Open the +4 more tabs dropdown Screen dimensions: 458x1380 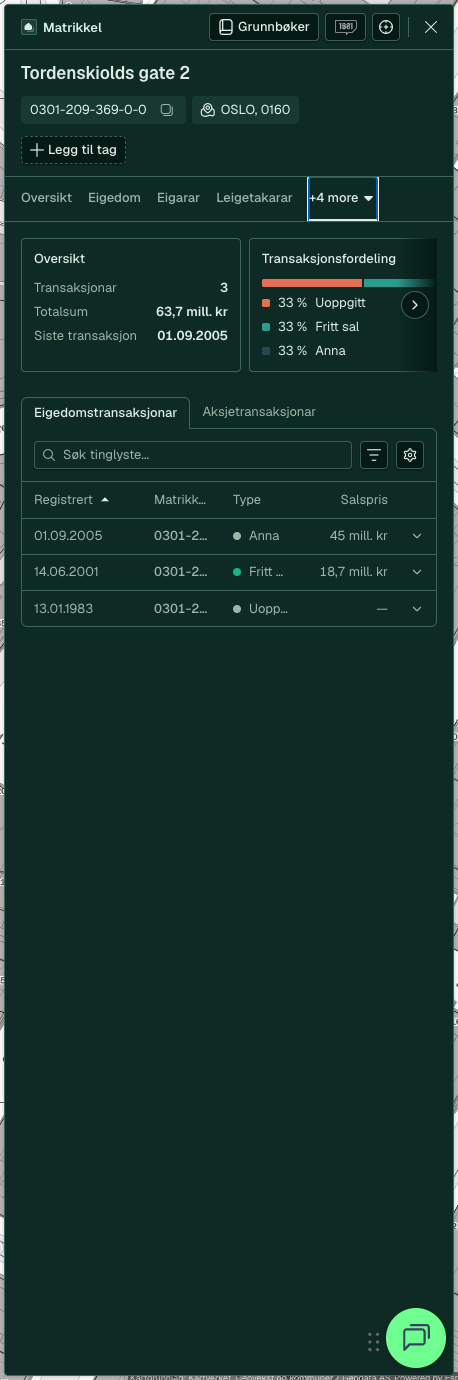pos(342,198)
